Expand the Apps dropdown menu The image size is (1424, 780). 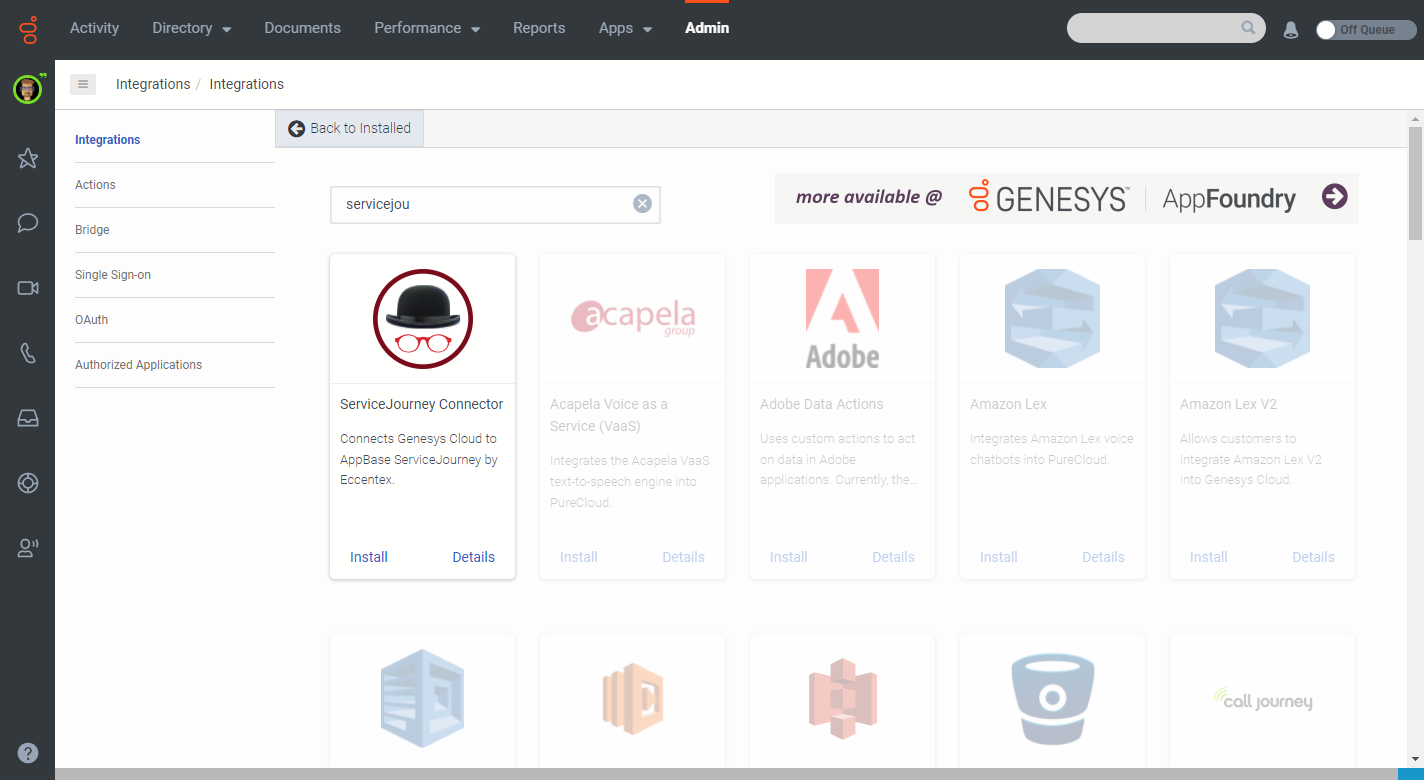pyautogui.click(x=625, y=28)
